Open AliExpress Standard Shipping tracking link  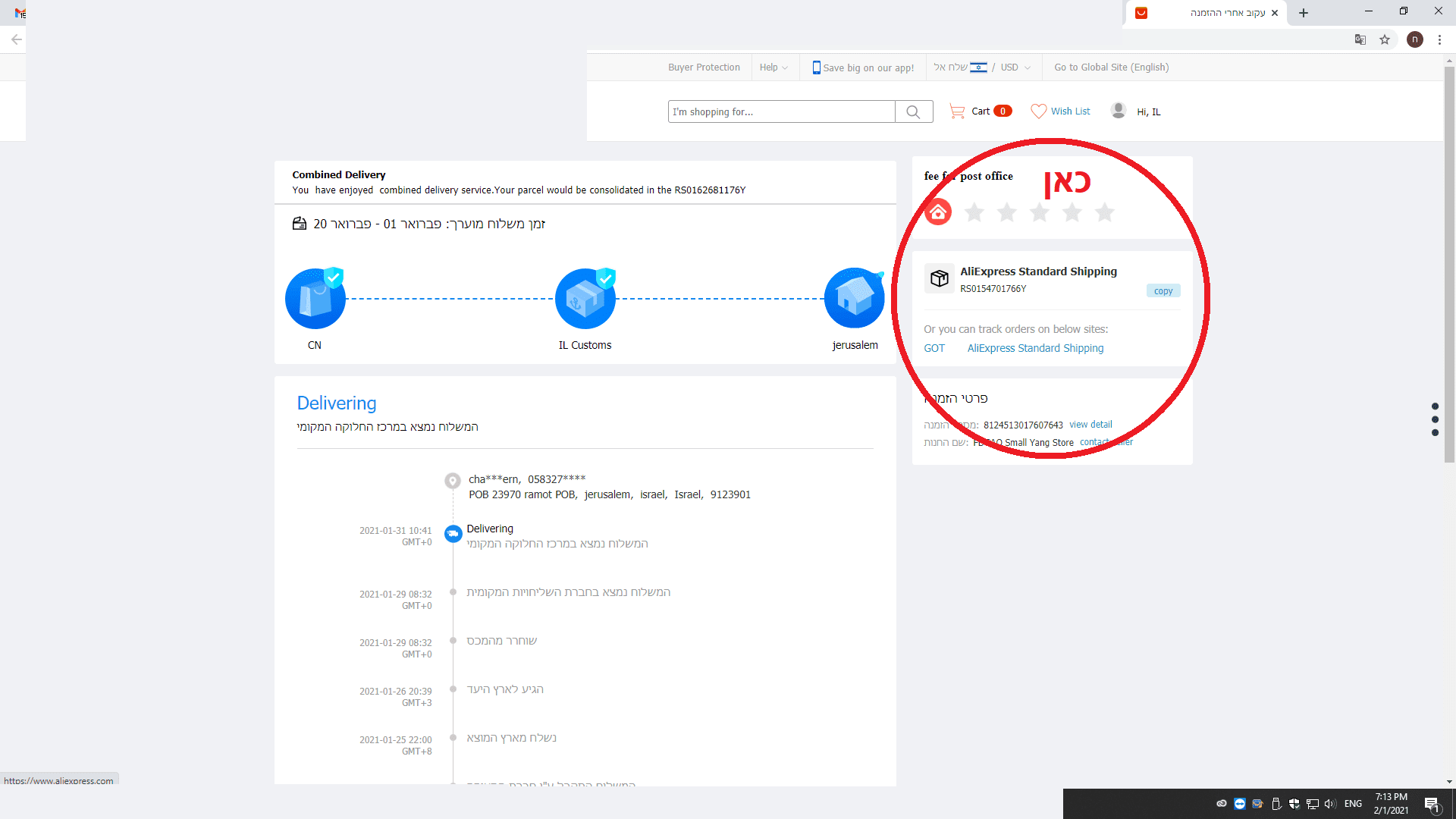coord(1035,348)
